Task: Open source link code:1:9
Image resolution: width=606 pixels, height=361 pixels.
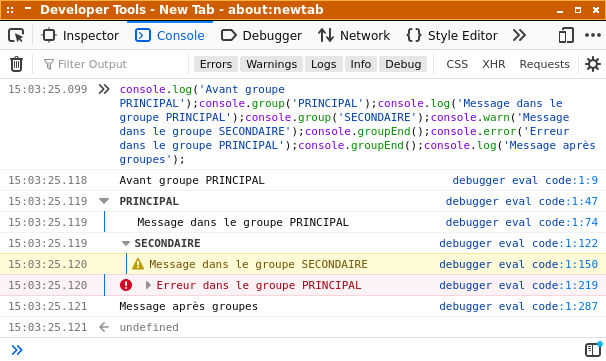Action: coord(525,180)
